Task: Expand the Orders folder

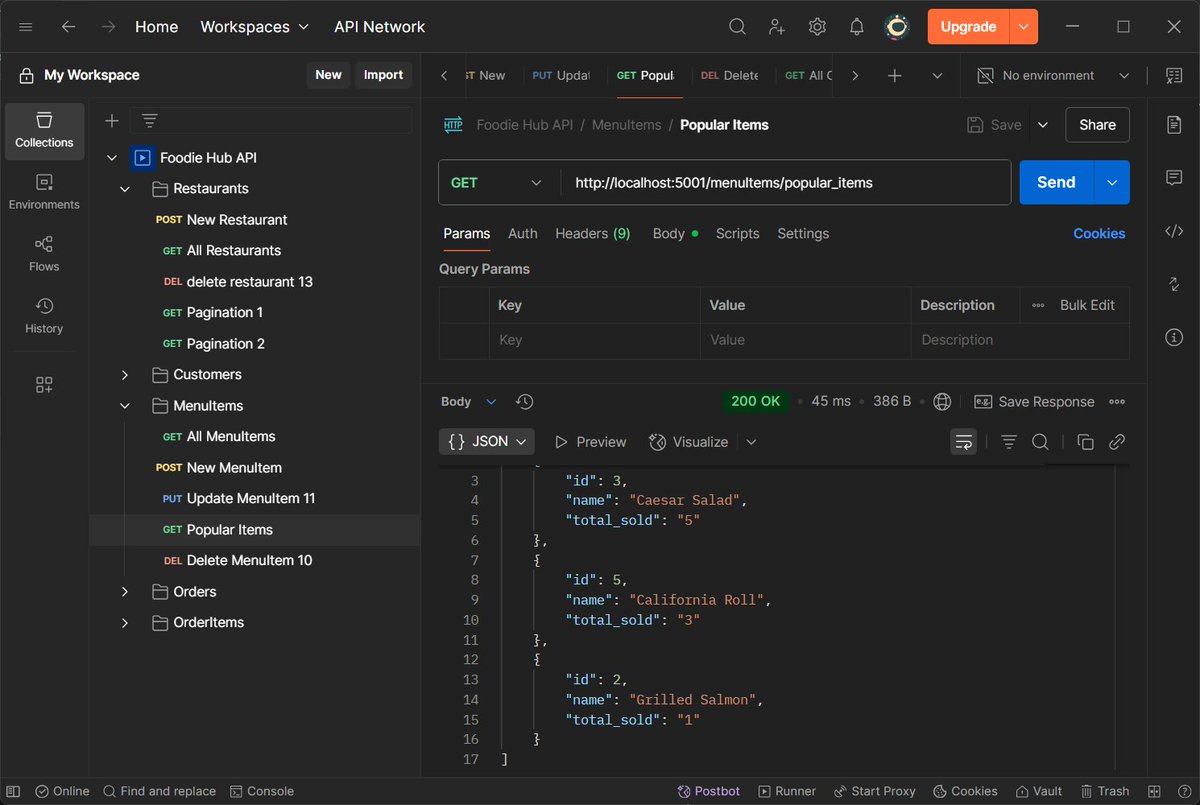Action: 125,592
